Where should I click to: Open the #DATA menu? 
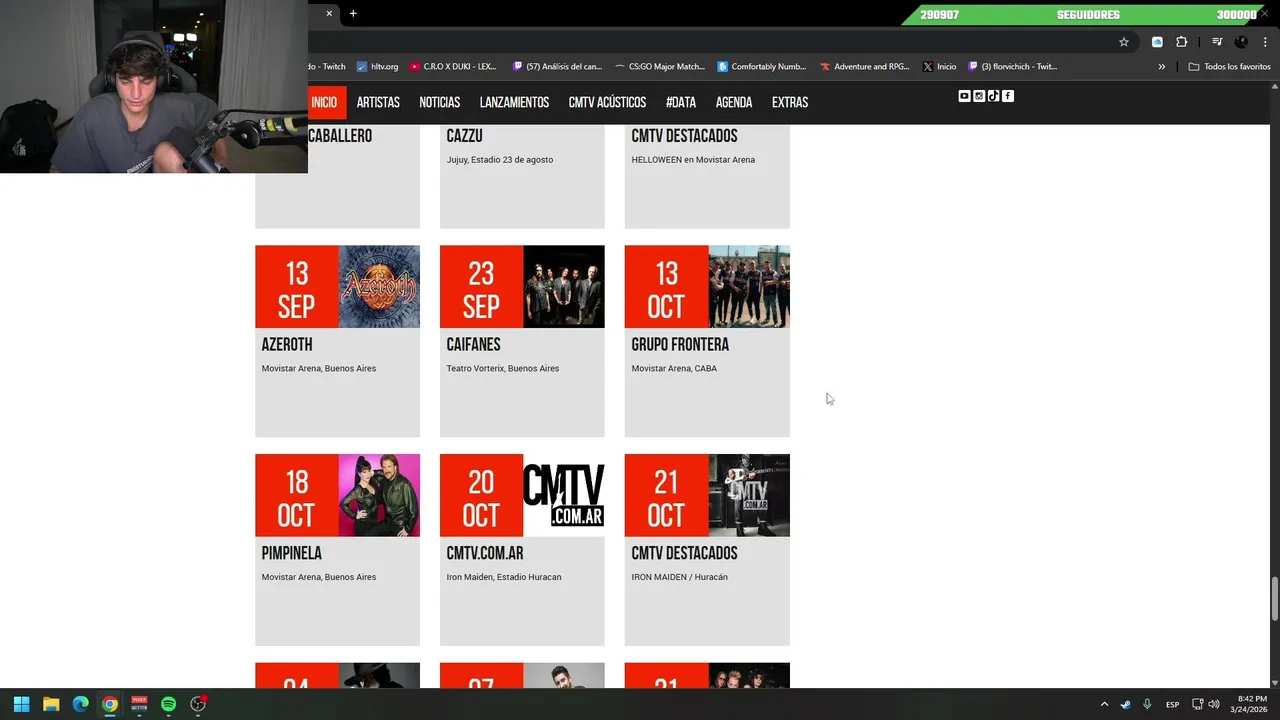[681, 102]
